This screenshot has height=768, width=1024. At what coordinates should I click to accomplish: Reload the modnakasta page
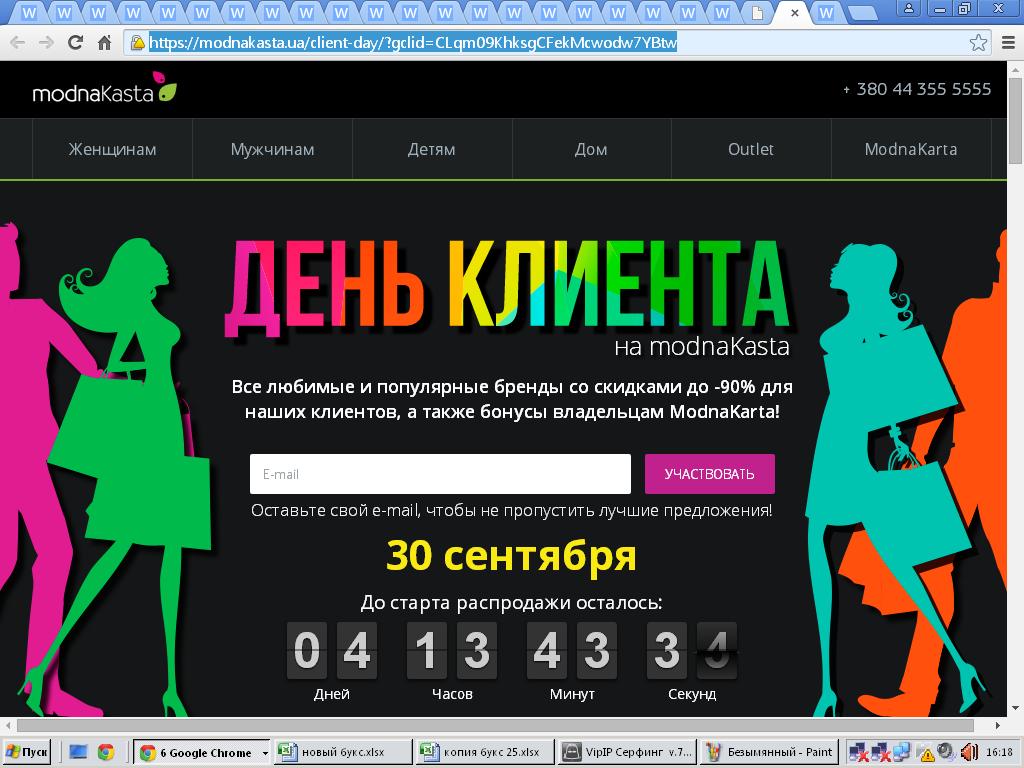(75, 43)
